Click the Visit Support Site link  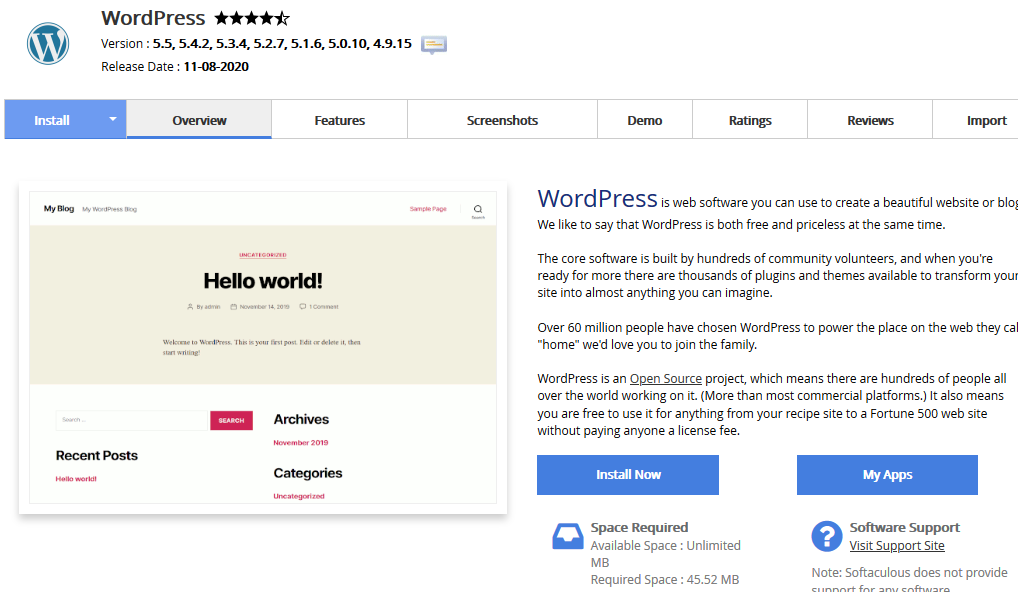pyautogui.click(x=897, y=546)
